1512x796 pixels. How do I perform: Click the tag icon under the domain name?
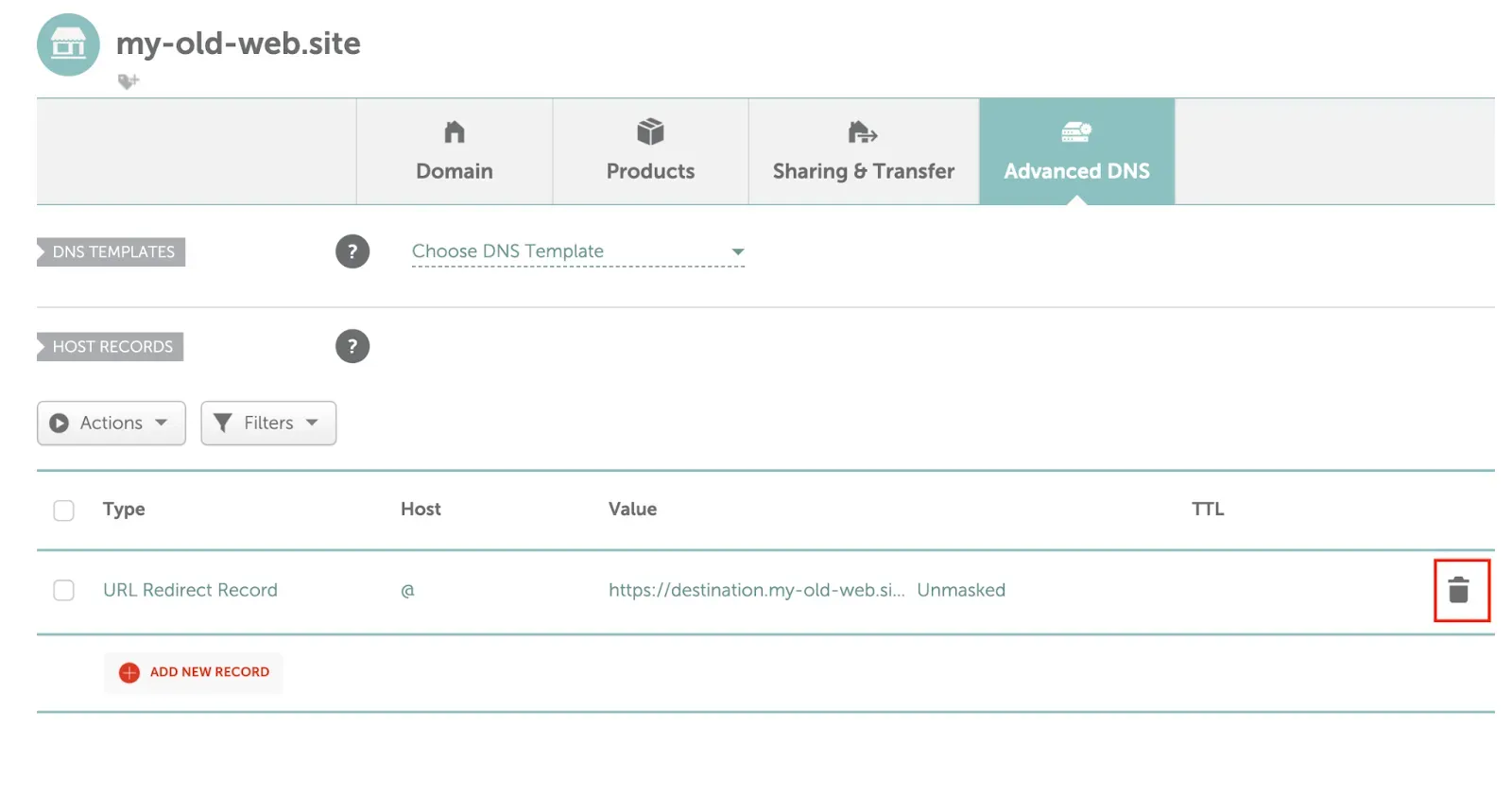pyautogui.click(x=128, y=81)
